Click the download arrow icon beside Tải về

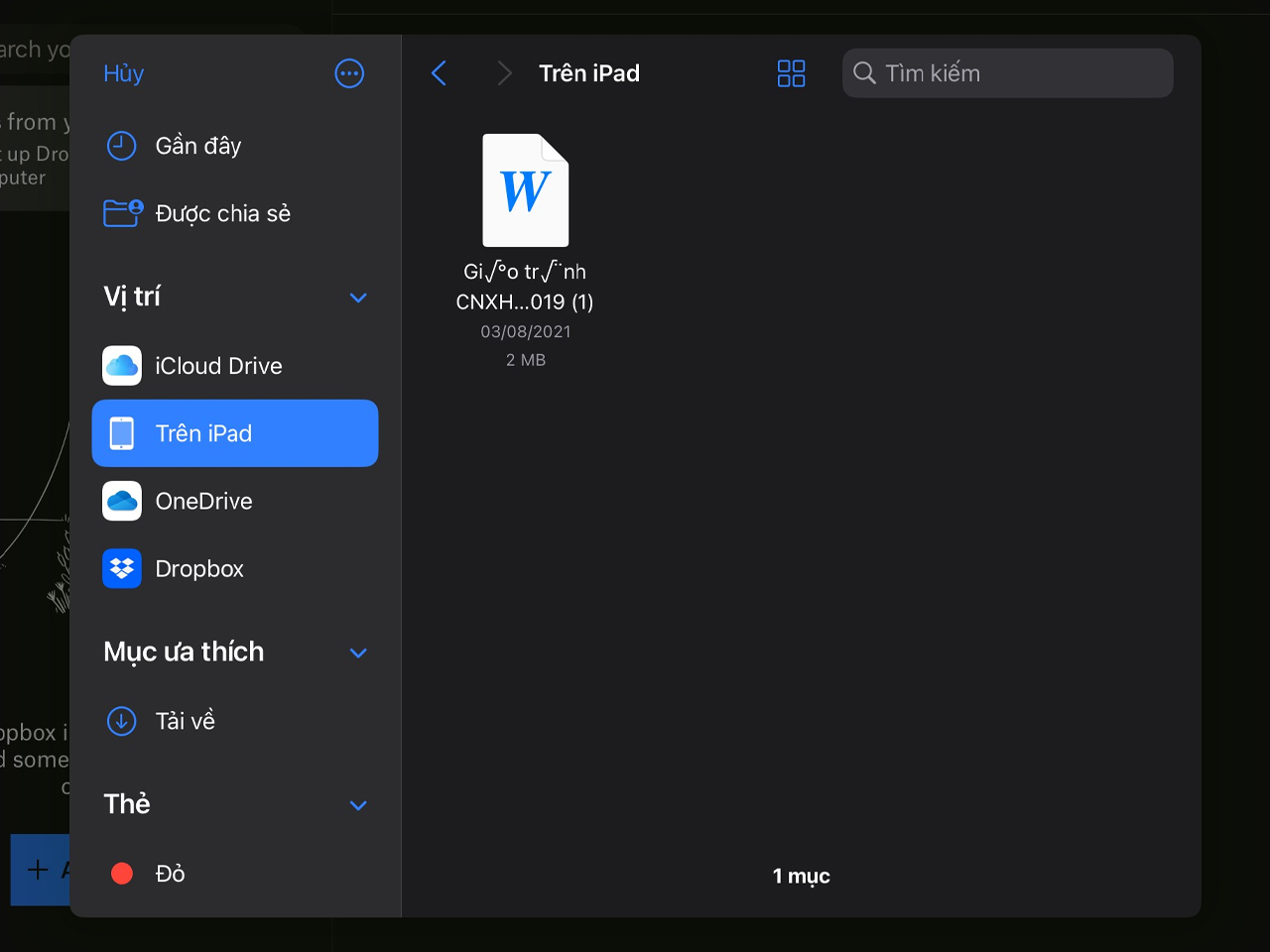coord(121,721)
